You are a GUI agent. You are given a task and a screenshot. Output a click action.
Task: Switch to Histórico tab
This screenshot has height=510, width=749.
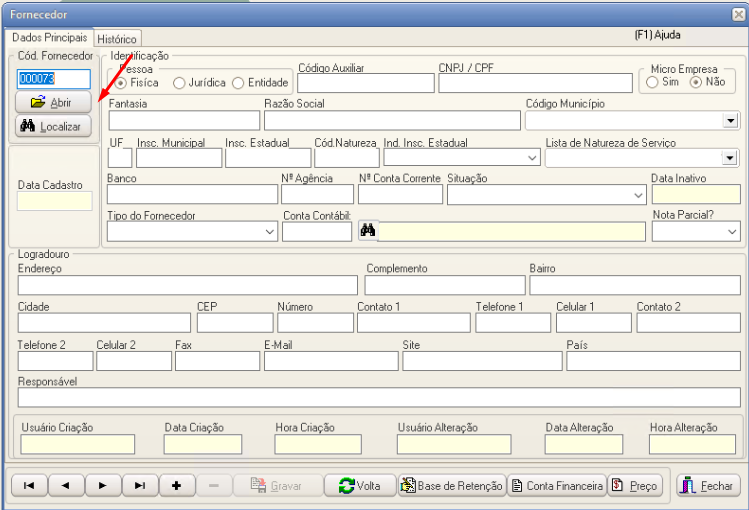coord(117,38)
